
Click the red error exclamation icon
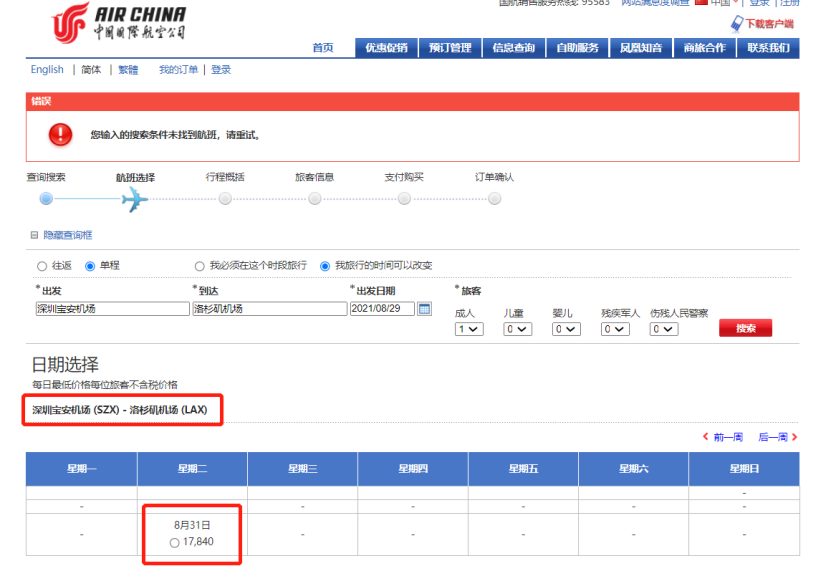(x=61, y=134)
